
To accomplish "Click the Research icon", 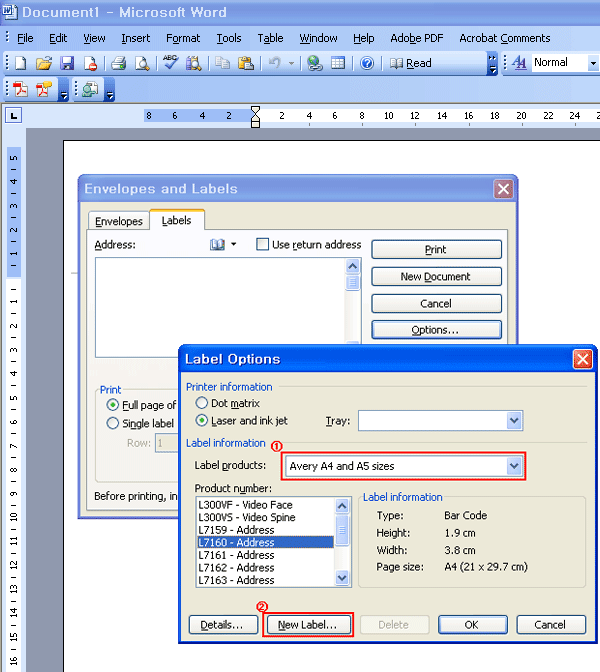I will tap(193, 63).
